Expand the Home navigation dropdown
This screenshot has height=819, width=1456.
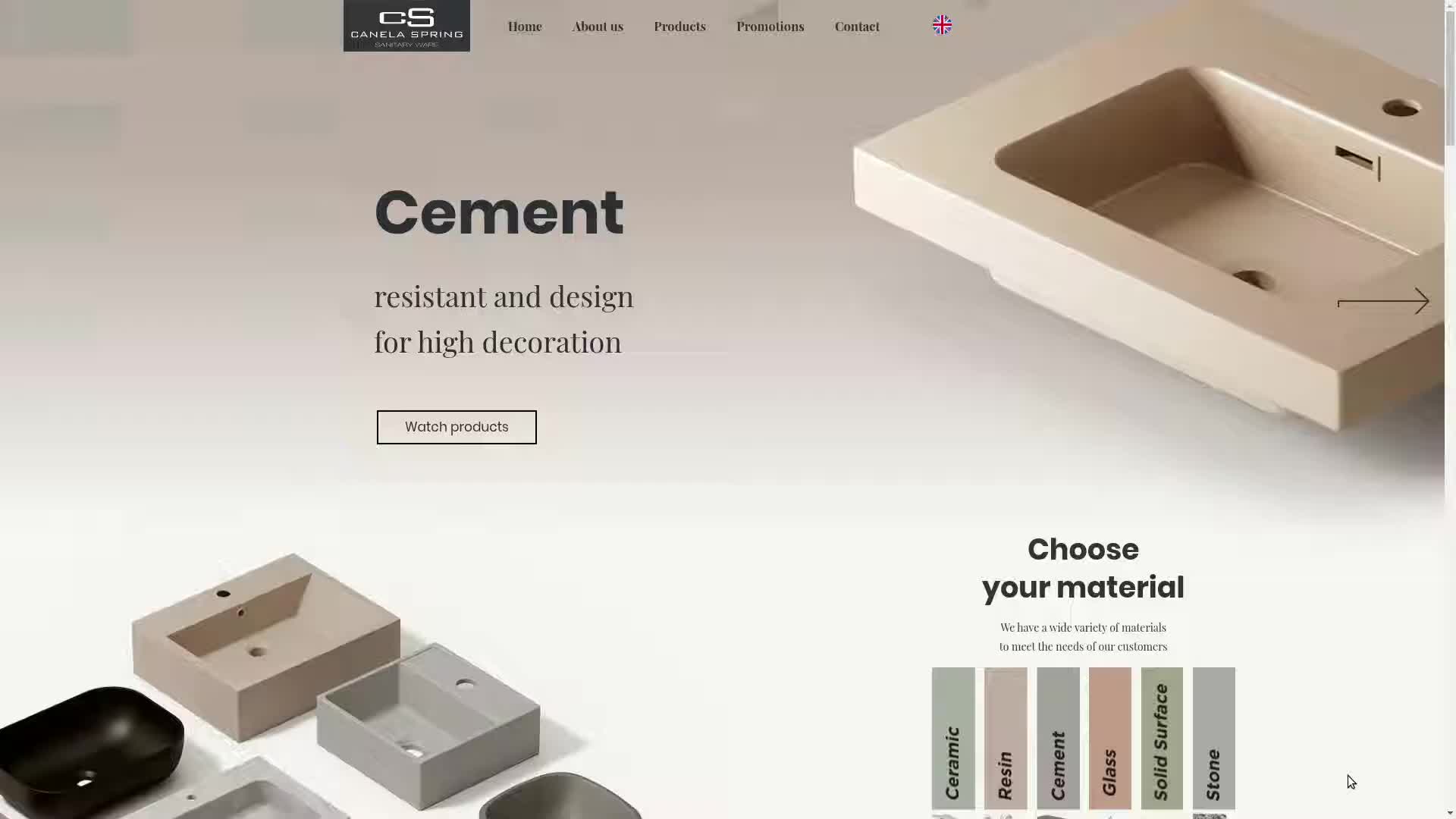pos(525,26)
